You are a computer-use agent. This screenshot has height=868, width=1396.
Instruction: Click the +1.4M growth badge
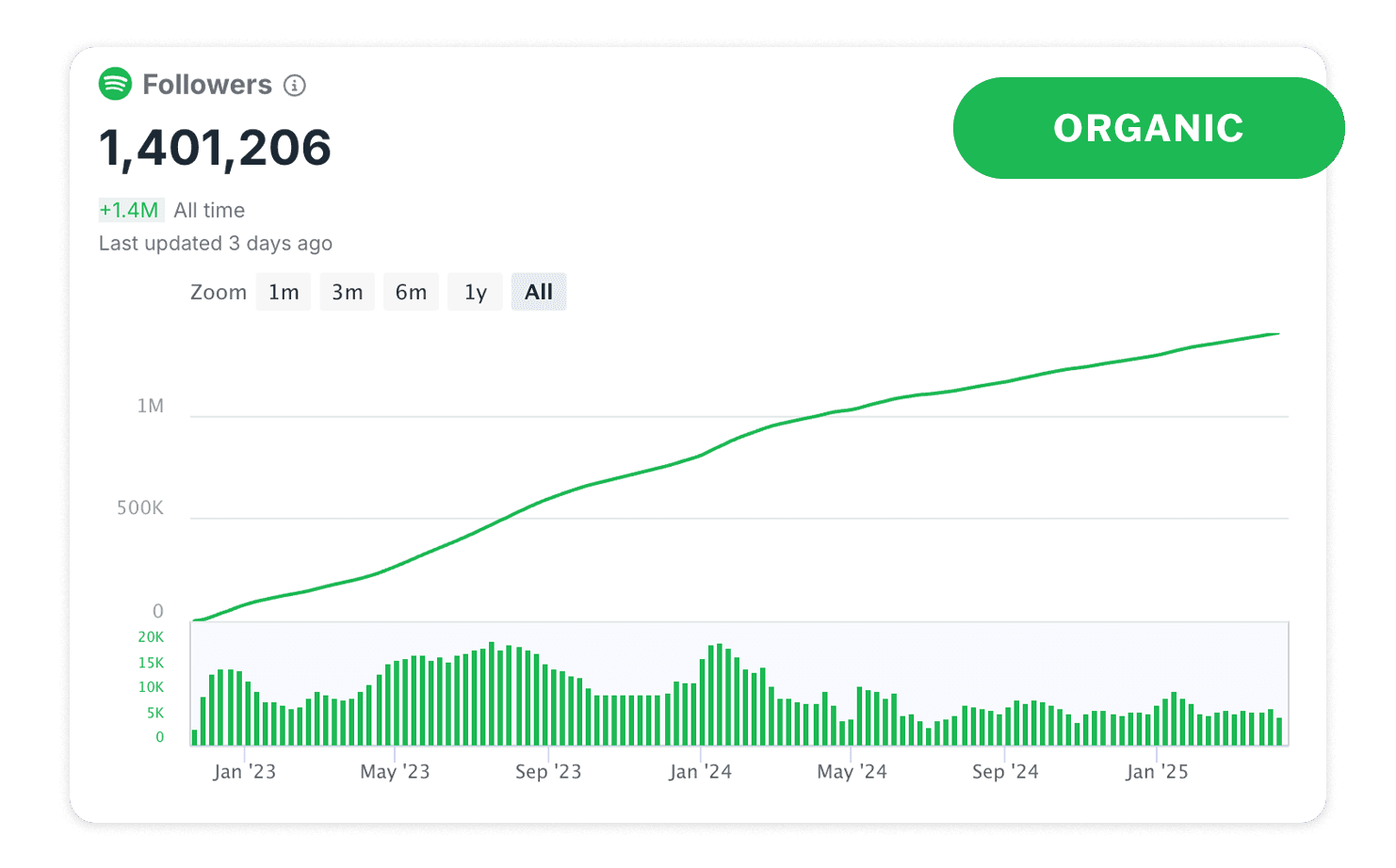point(130,210)
